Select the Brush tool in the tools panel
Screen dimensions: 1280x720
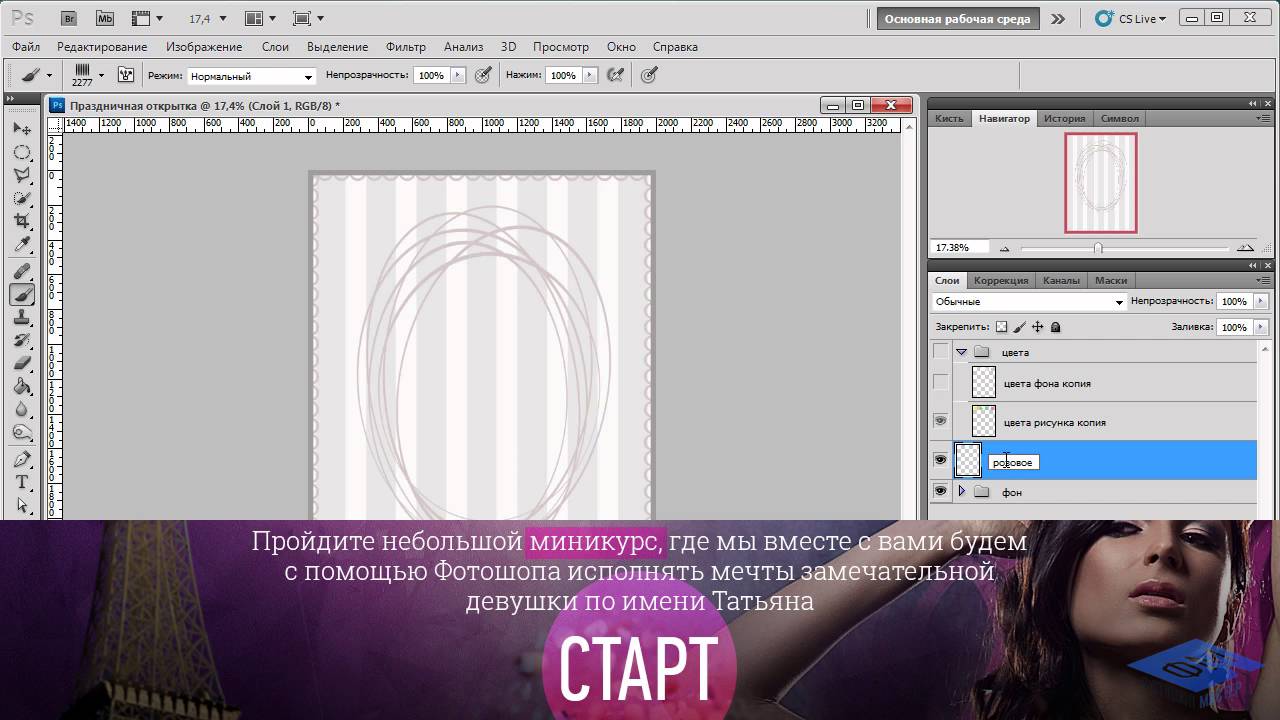tap(22, 294)
